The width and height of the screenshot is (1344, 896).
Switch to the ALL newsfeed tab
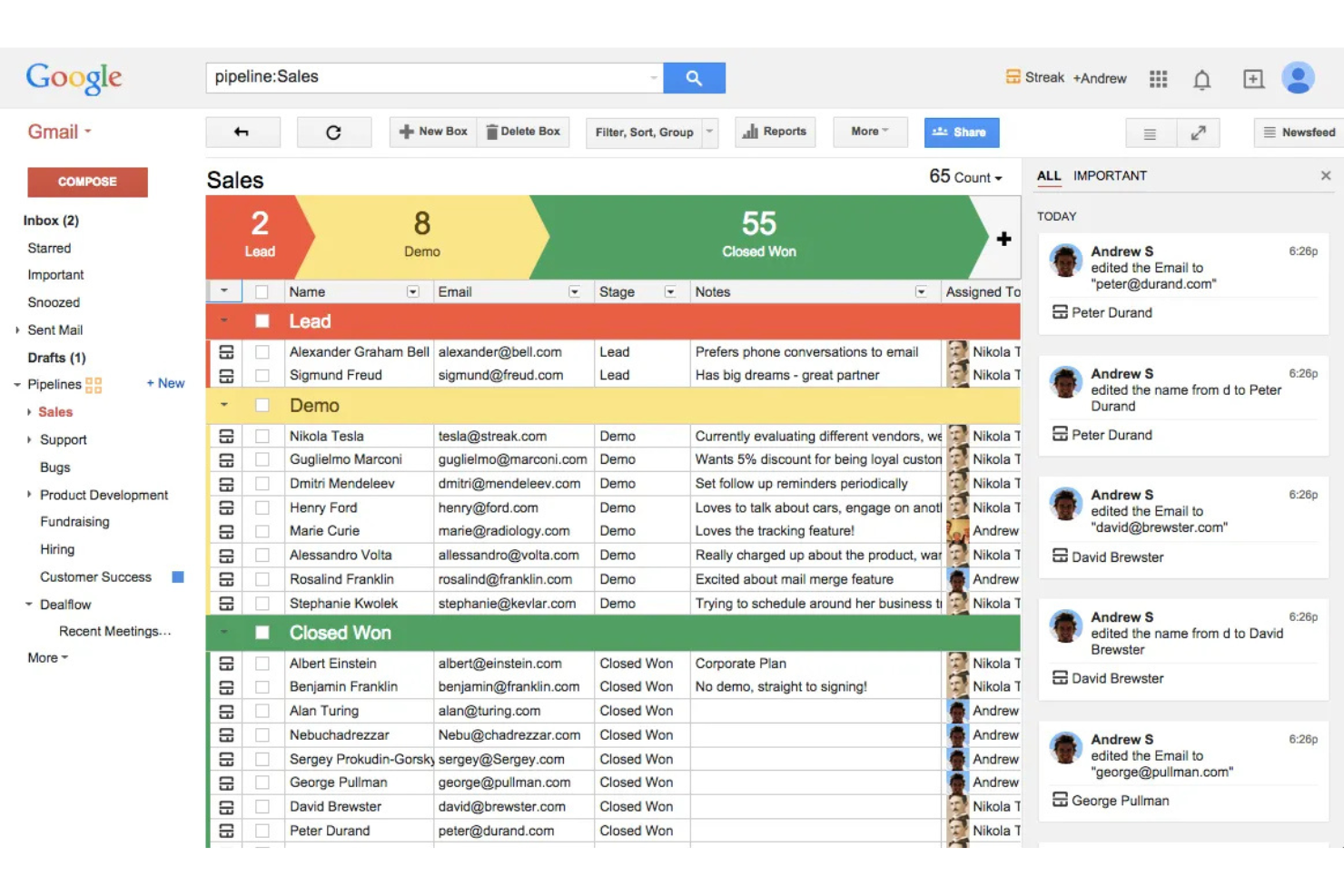coord(1049,176)
